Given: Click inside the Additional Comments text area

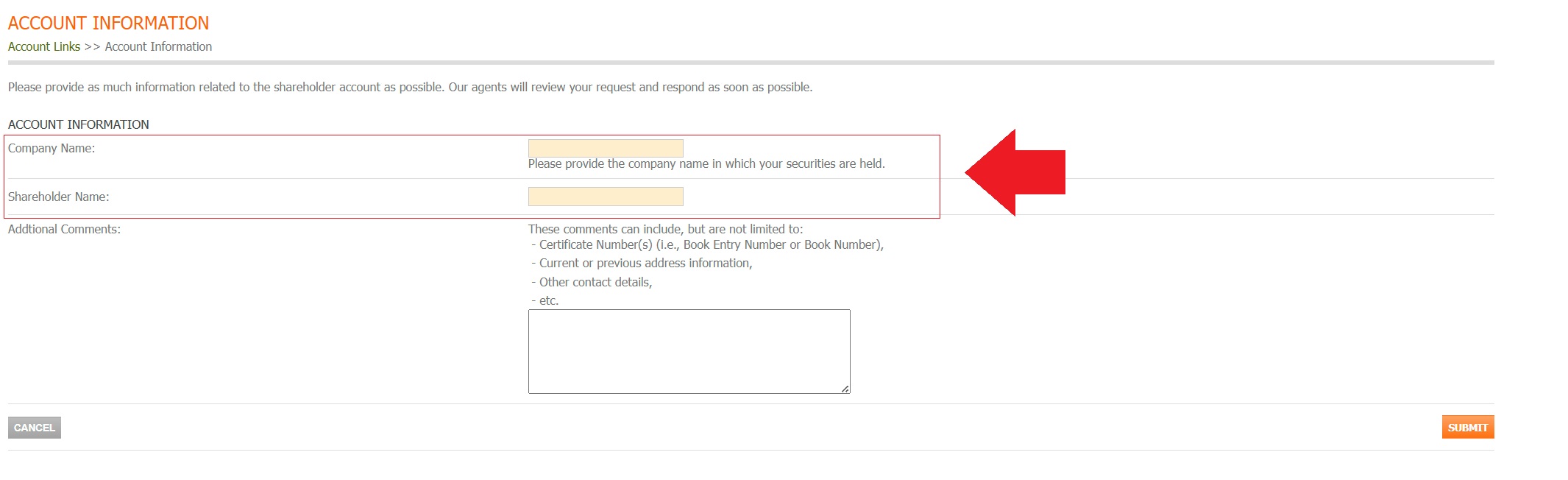Looking at the screenshot, I should pyautogui.click(x=688, y=351).
